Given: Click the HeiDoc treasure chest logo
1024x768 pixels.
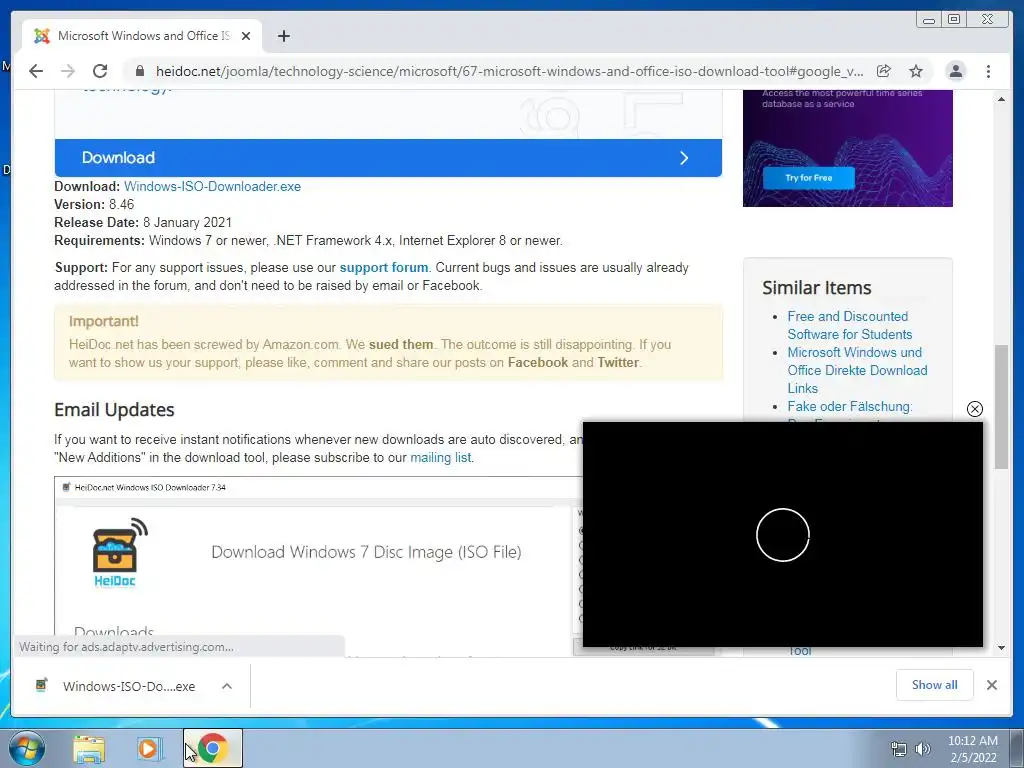Looking at the screenshot, I should [x=119, y=552].
